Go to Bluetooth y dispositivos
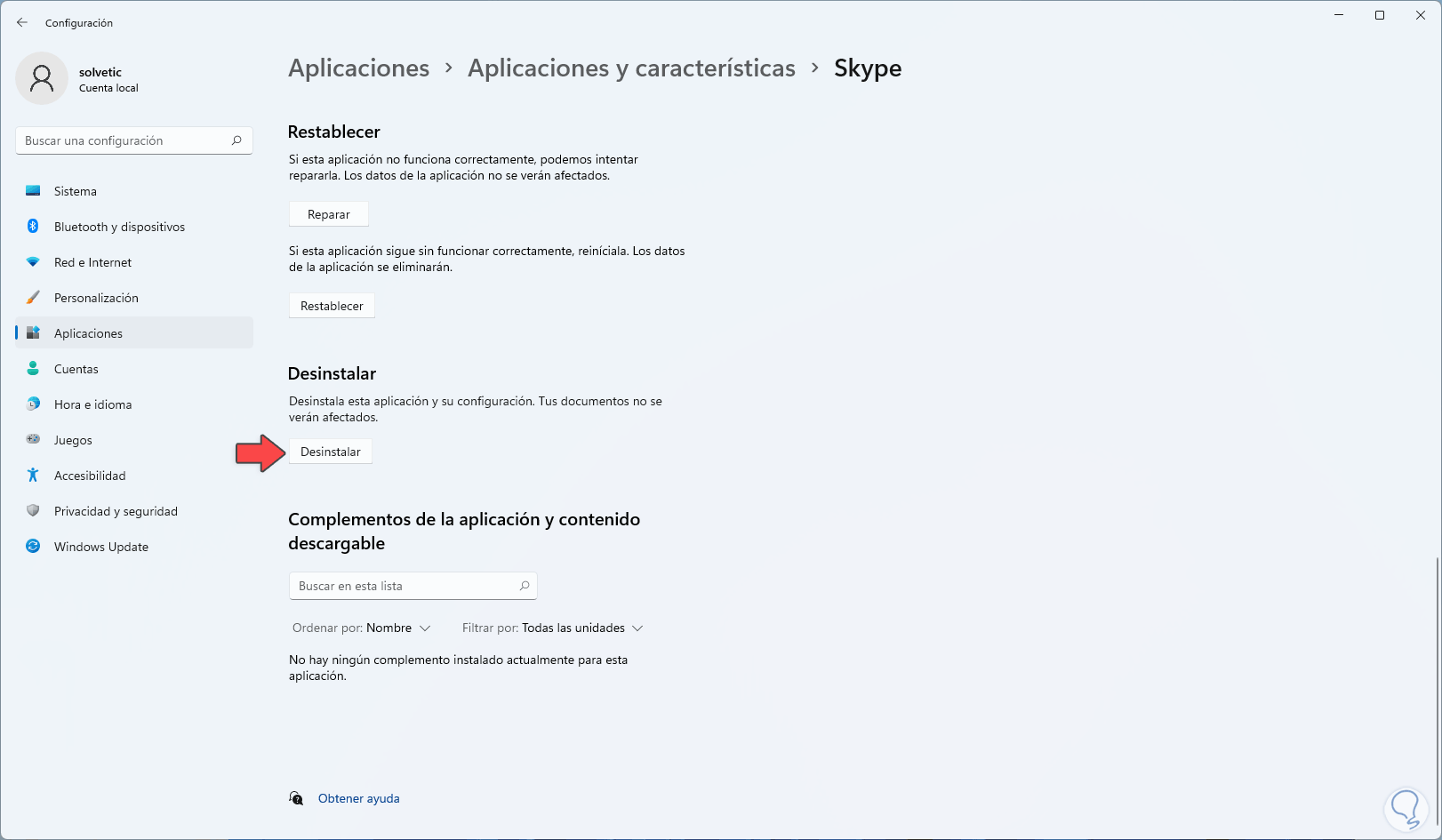This screenshot has height=840, width=1442. tap(134, 227)
